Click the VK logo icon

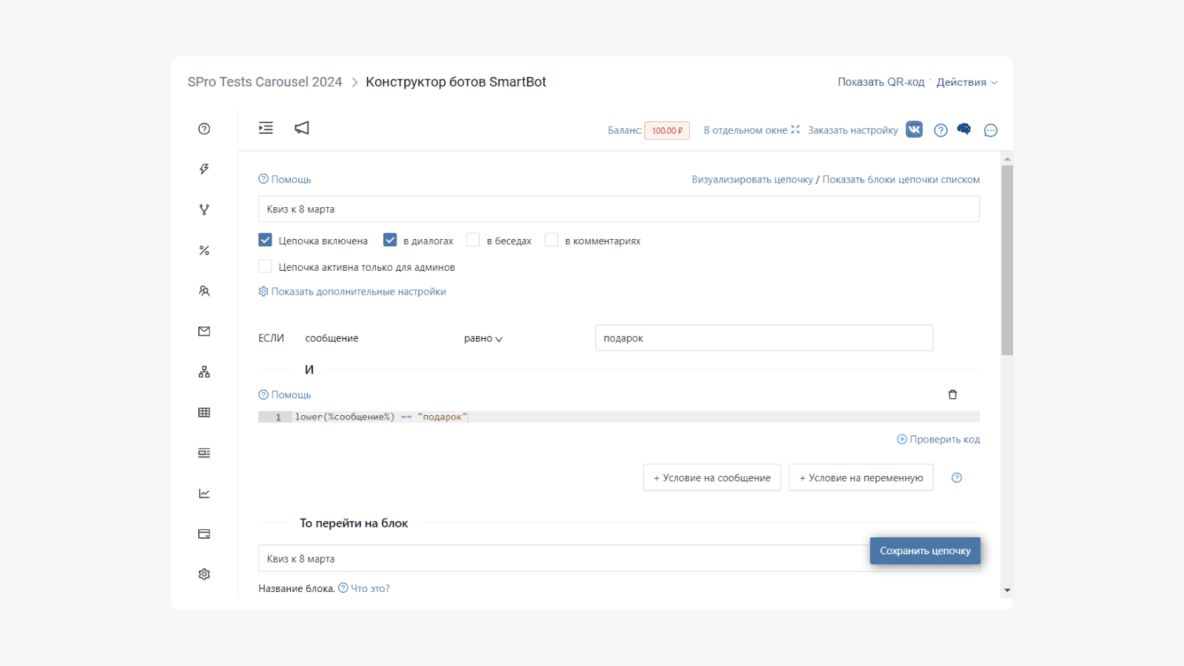click(914, 130)
